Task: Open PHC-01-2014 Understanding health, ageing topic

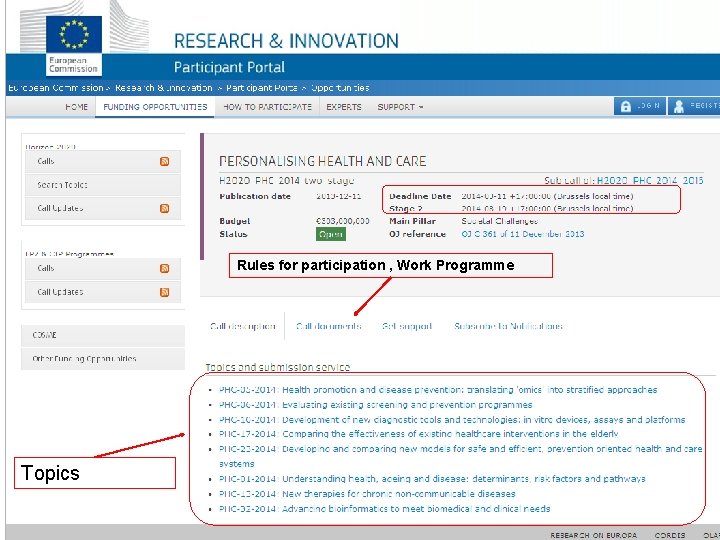Action: pyautogui.click(x=432, y=479)
